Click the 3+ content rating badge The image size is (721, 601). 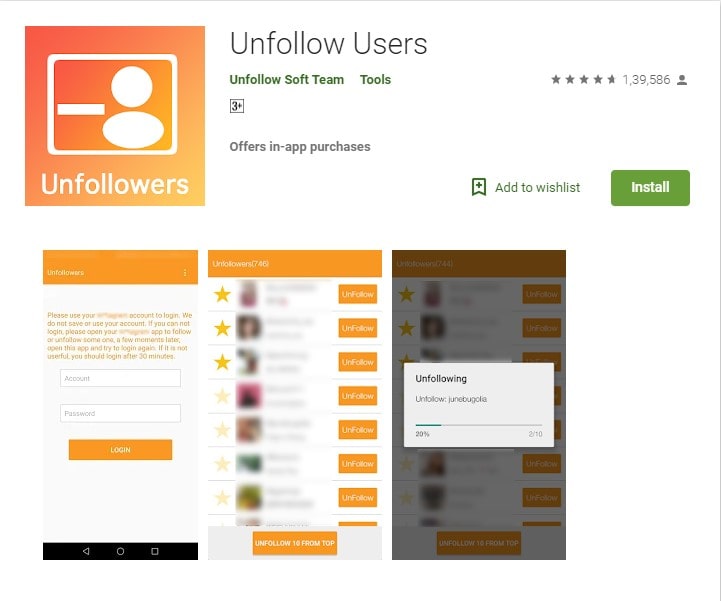(237, 106)
